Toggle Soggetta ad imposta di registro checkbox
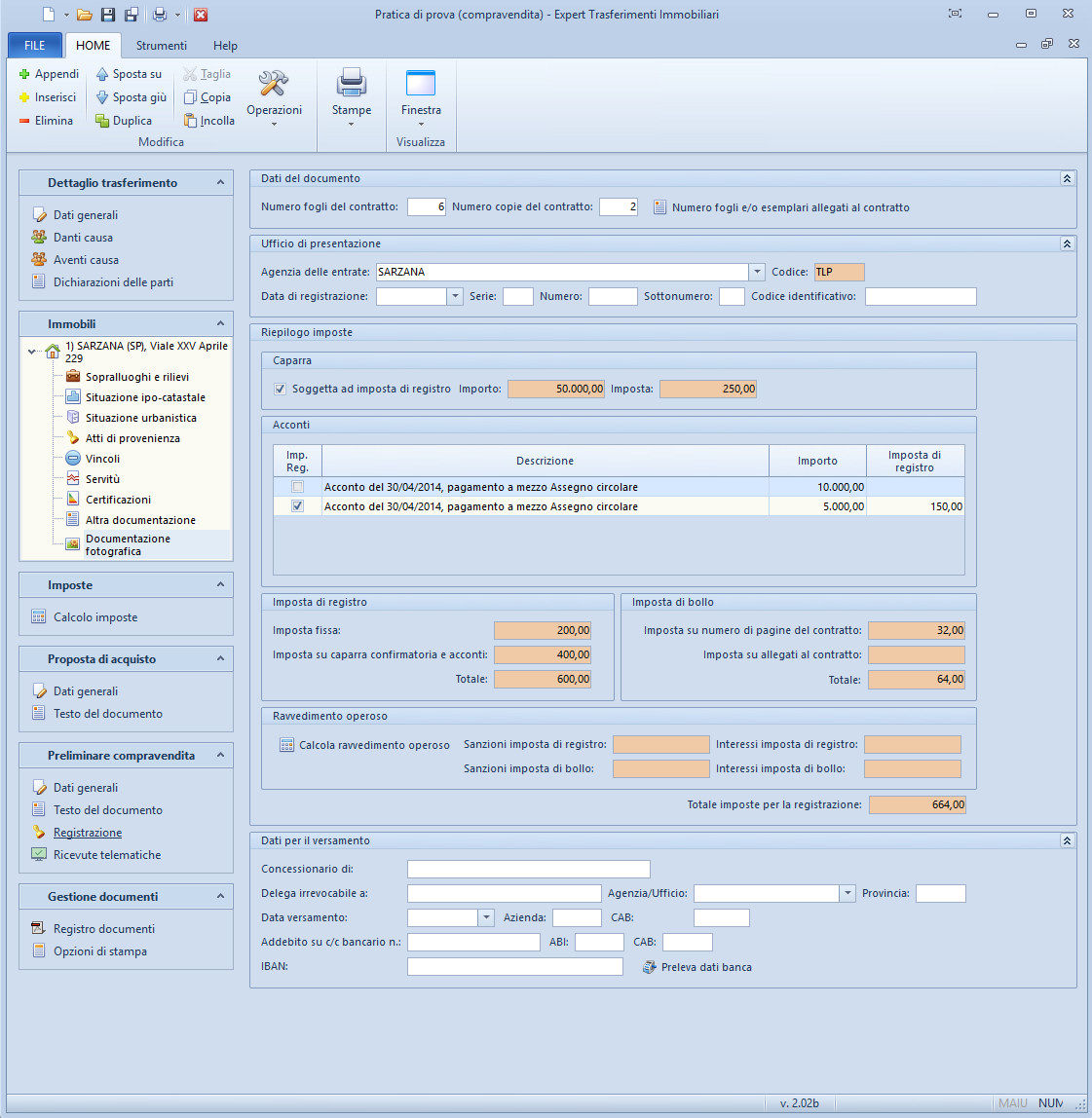 [x=281, y=389]
